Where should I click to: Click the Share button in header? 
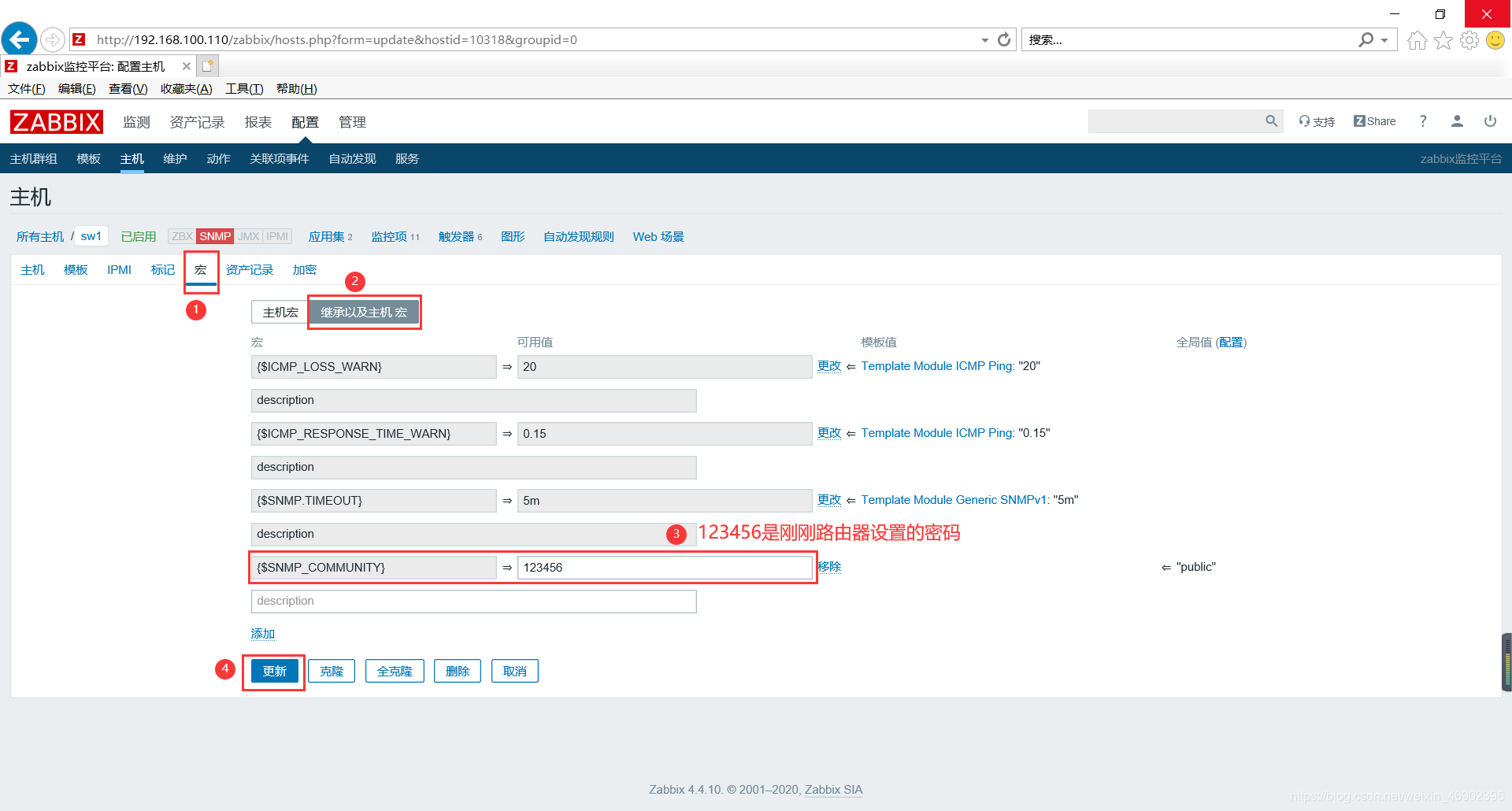1374,121
